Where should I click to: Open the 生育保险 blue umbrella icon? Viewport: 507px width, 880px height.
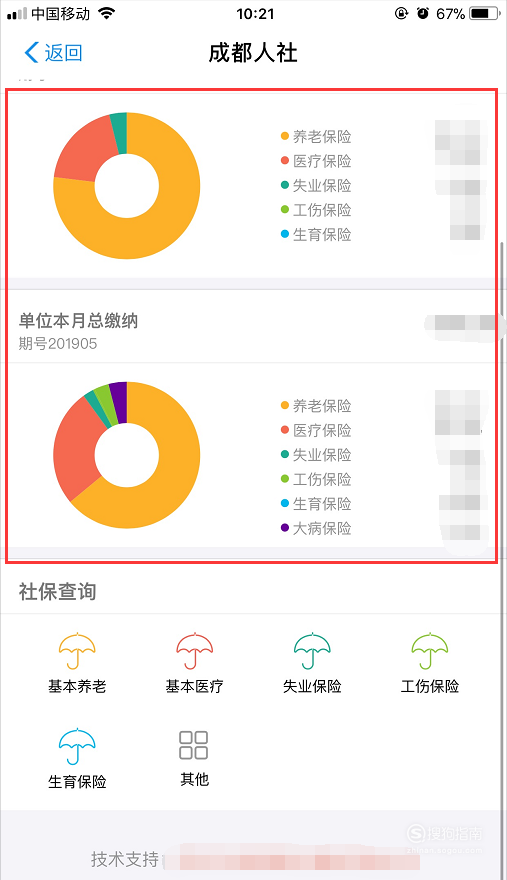[77, 746]
